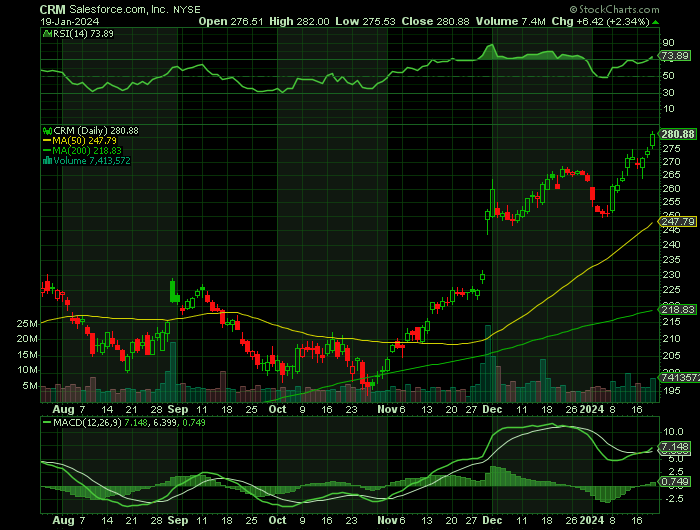Viewport: 700px width, 530px height.
Task: Click the tallest volume bar near Dec
Action: tap(488, 363)
